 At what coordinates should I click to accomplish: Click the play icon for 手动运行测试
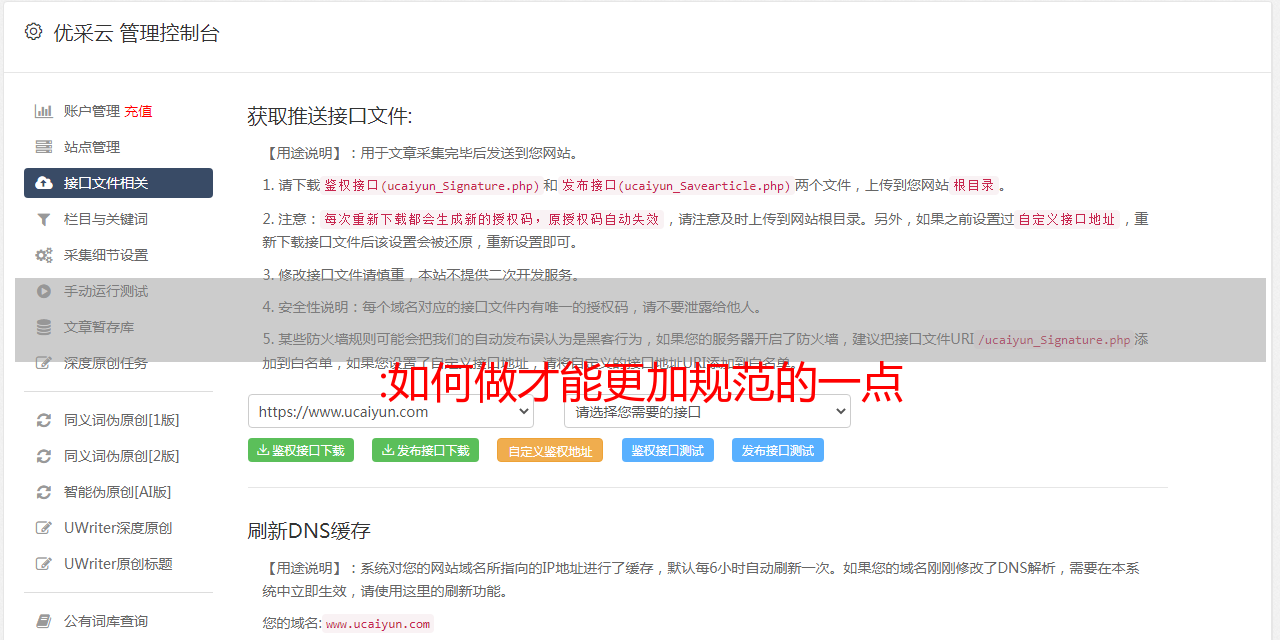[x=44, y=291]
